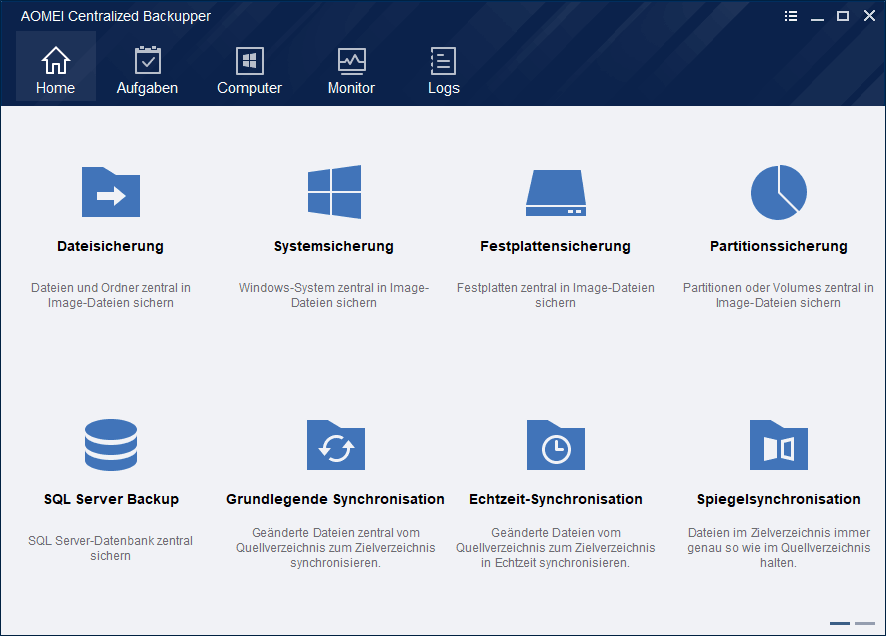Open the list menu icon in title bar
This screenshot has width=886, height=636.
[791, 16]
